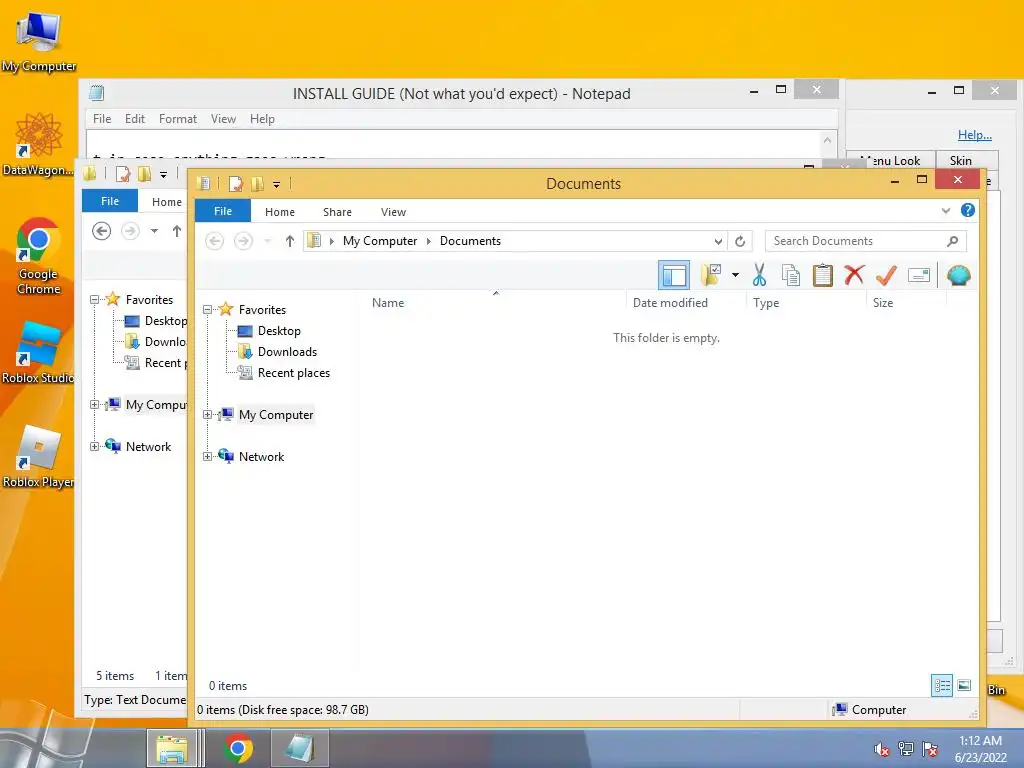
Task: Click Back arrow in the rear Explorer window
Action: coord(101,231)
